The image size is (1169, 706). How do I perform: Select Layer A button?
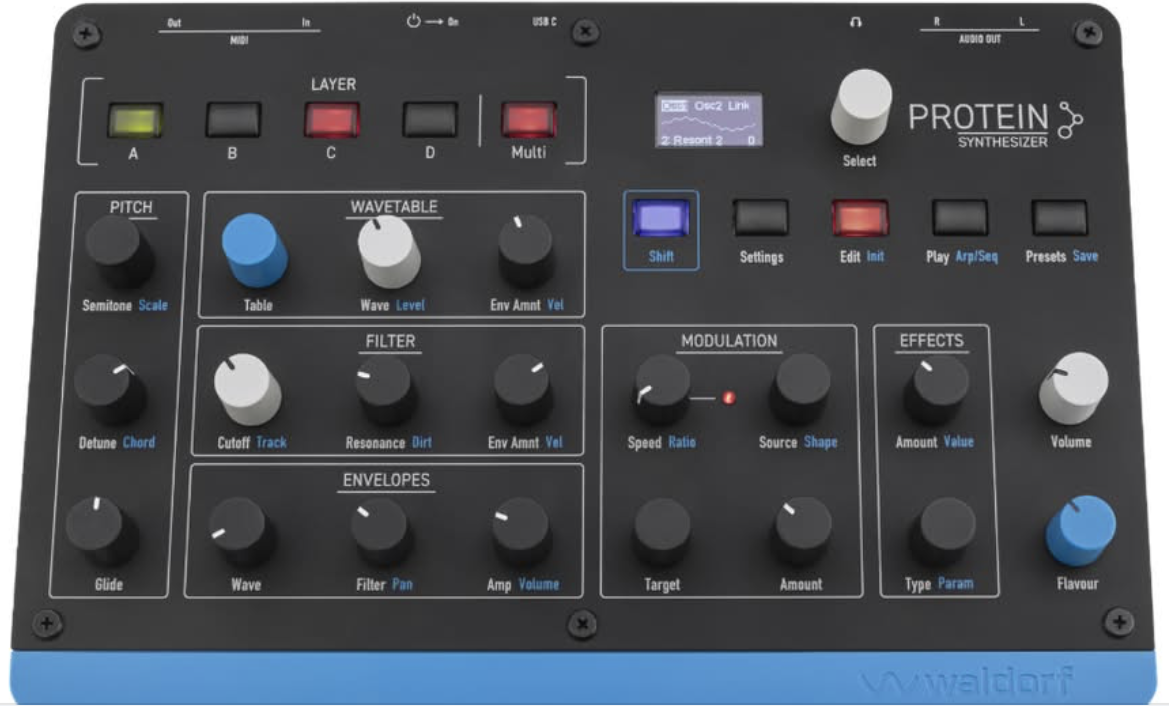coord(135,121)
